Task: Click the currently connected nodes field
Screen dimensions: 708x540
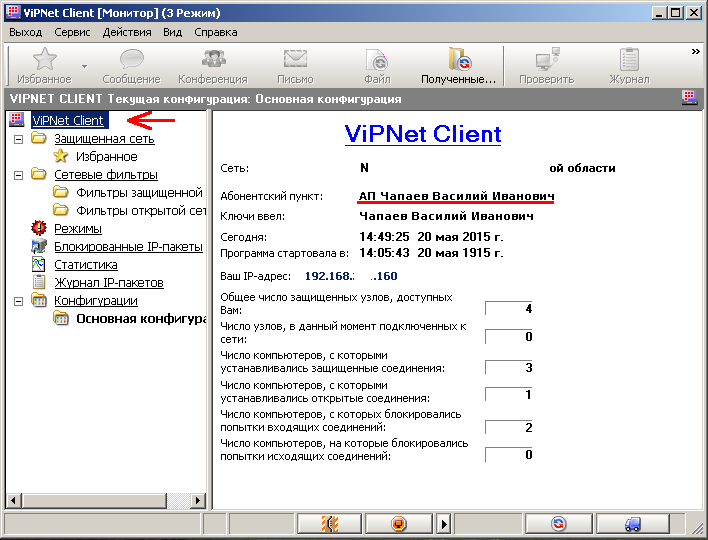Action: click(508, 336)
